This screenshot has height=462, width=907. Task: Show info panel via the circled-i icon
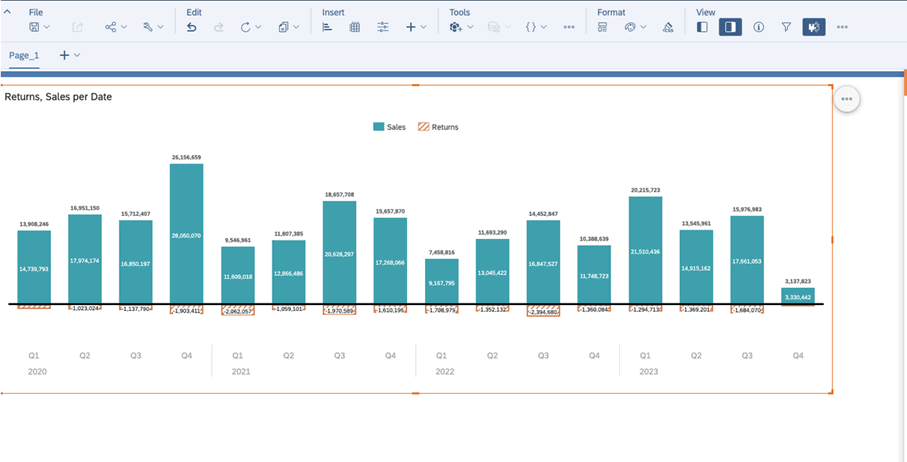(x=759, y=27)
